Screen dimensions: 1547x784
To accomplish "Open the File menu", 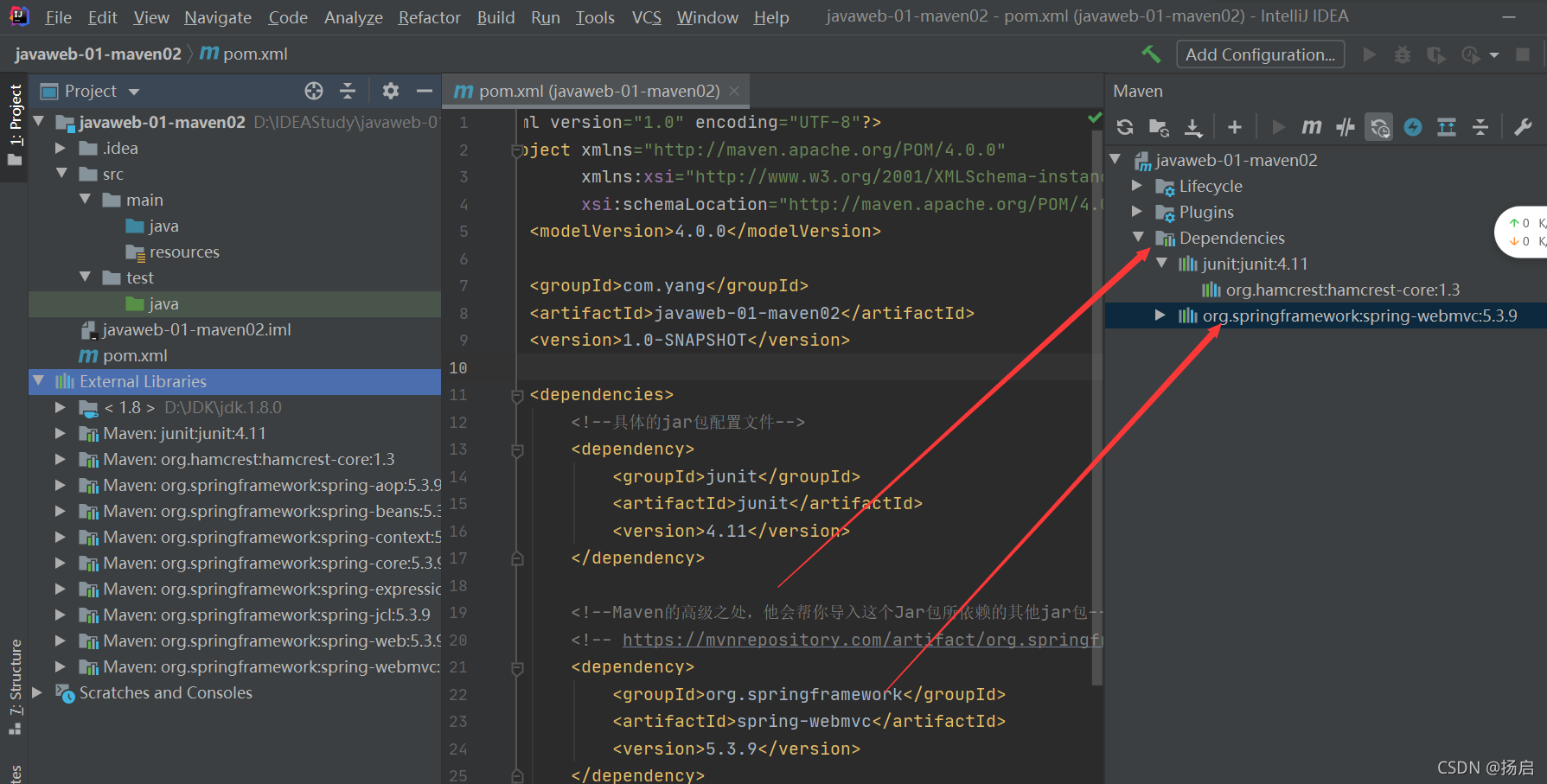I will [x=58, y=17].
